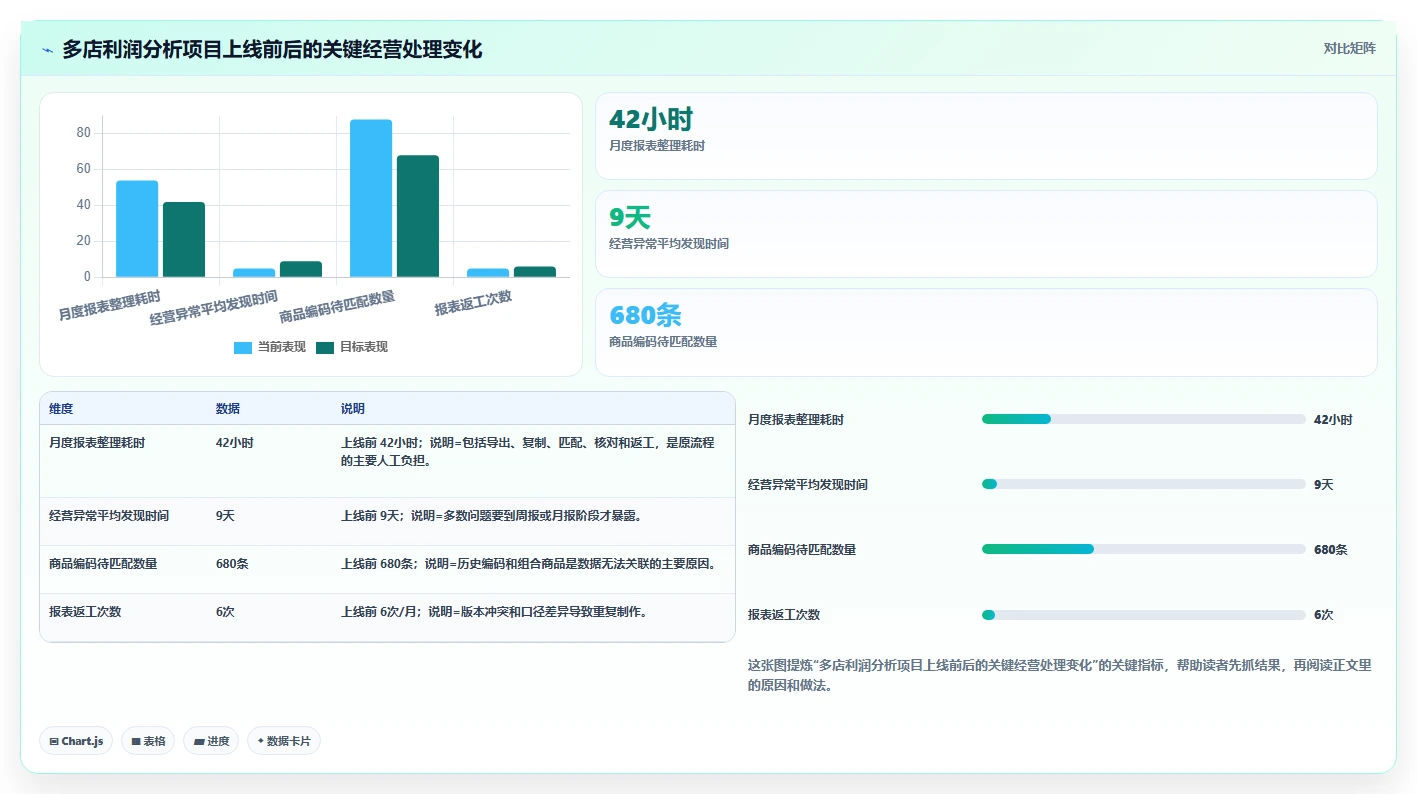Select the description starting 上线前 680条

click(x=531, y=564)
